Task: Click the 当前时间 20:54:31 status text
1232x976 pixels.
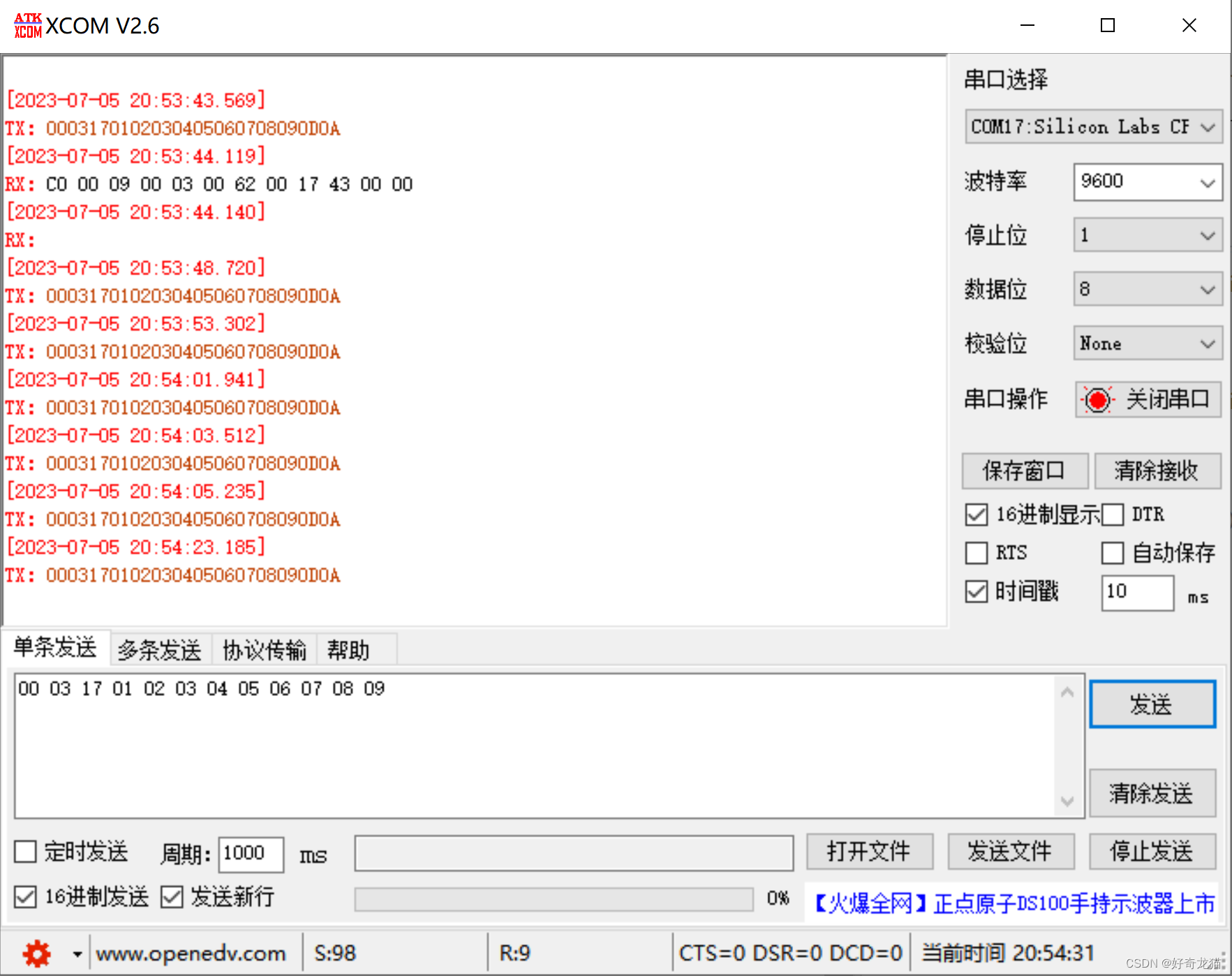Action: coord(1009,953)
